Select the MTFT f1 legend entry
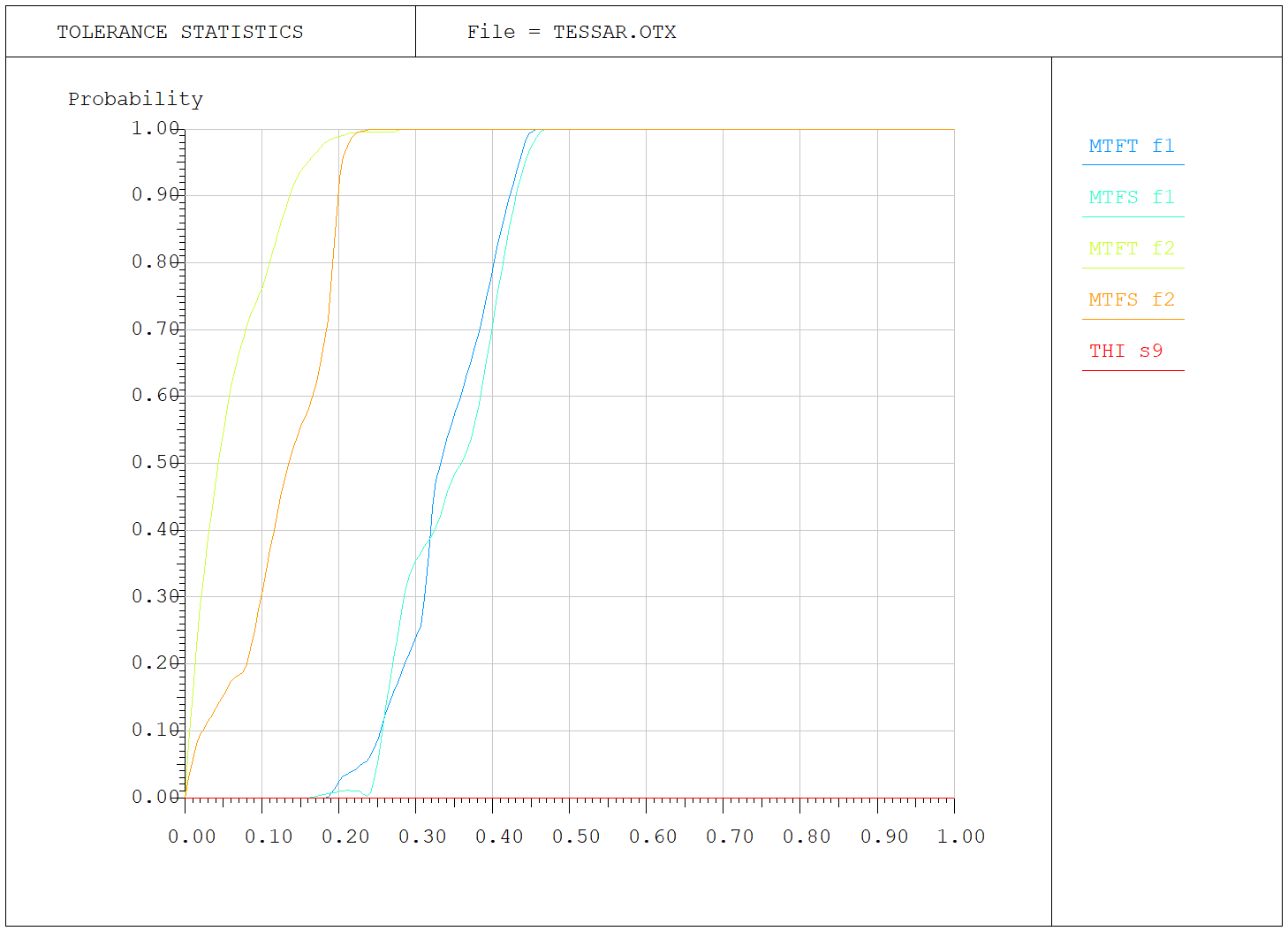The height and width of the screenshot is (931, 1288). point(1132,147)
